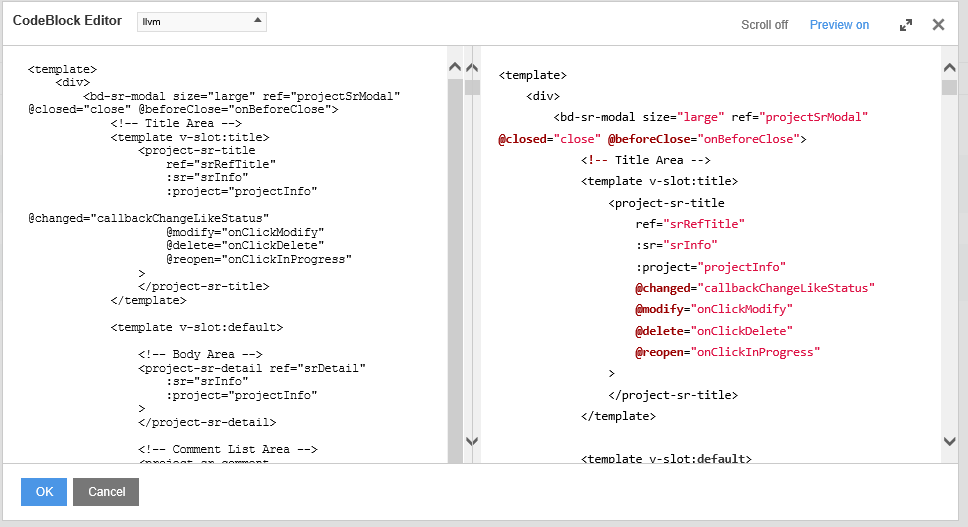Click '</project-sr-title>' in the preview pane
This screenshot has height=527, width=968.
[673, 395]
